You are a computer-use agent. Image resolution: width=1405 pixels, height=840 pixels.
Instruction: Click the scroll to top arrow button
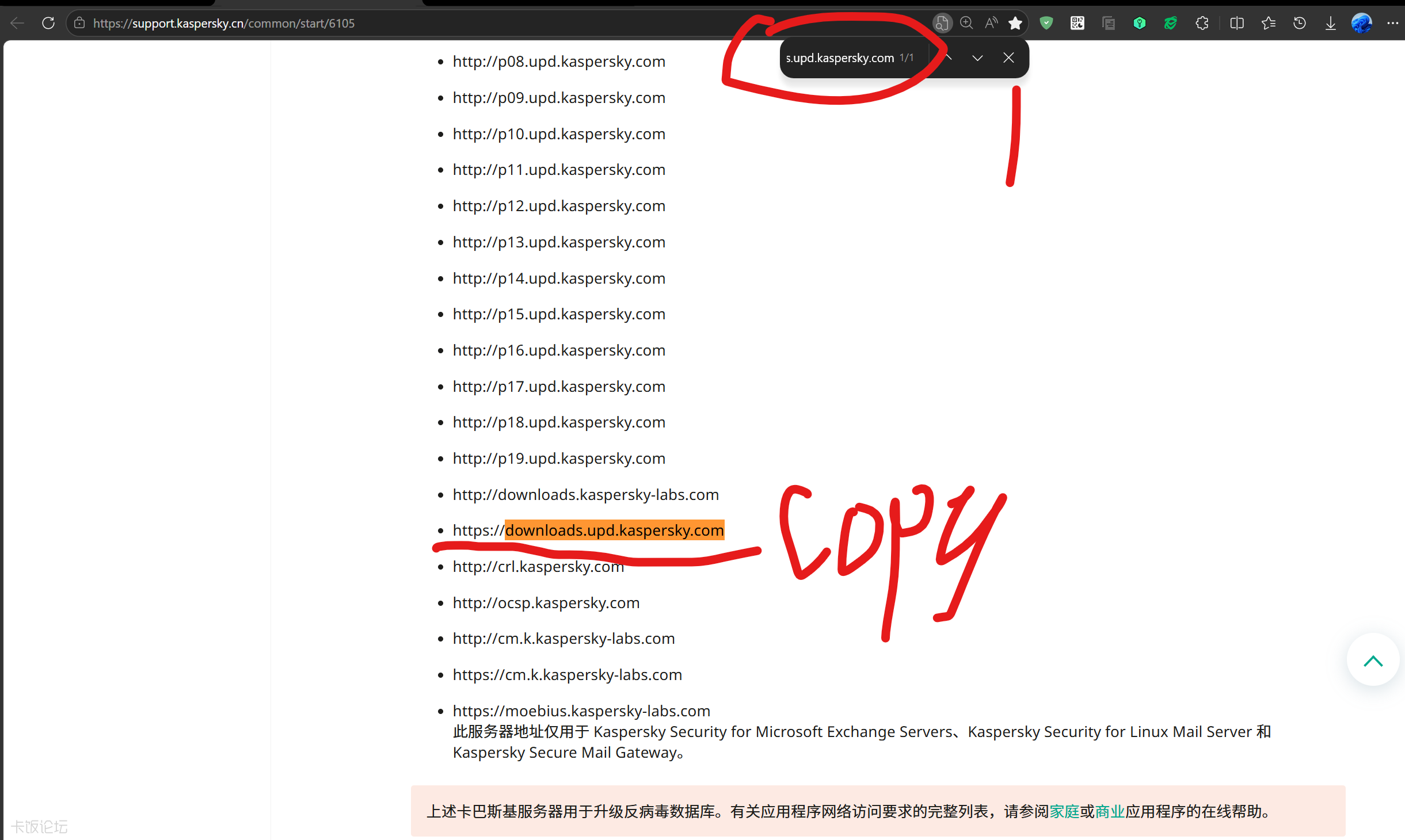[x=1373, y=660]
